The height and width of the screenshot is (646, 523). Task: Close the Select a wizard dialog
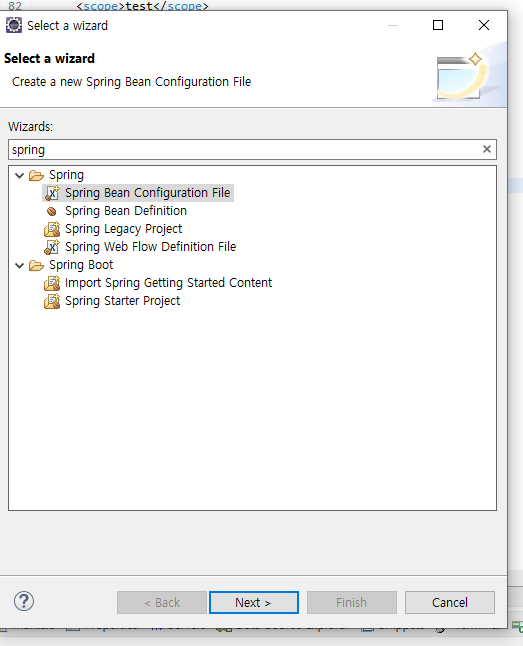(484, 25)
